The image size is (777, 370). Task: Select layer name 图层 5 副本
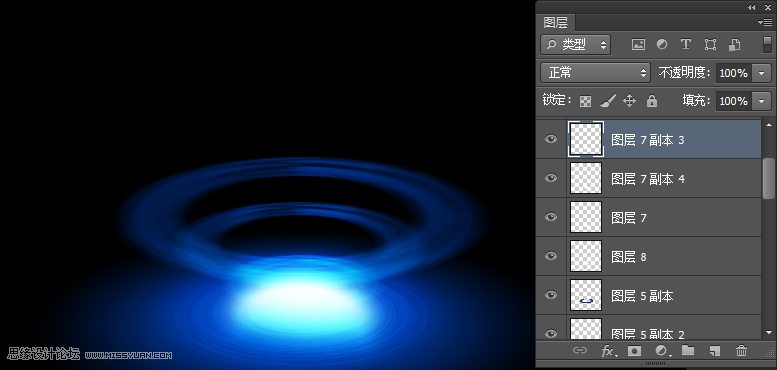642,296
